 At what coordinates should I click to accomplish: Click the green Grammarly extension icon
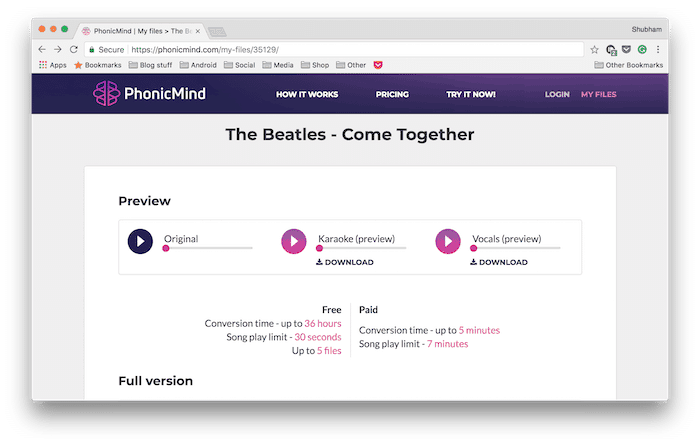(642, 49)
